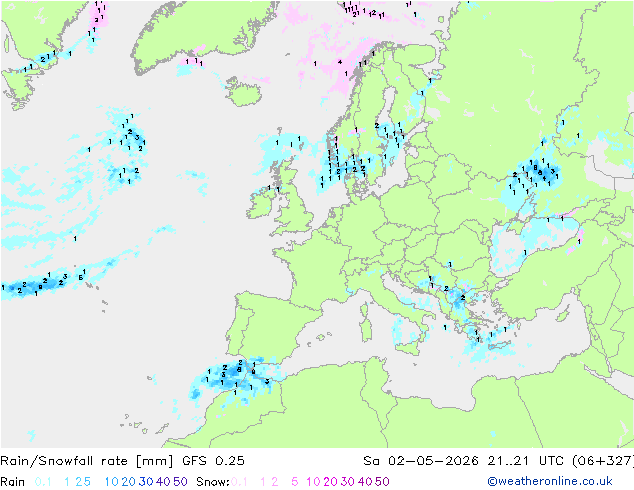Select the snow legend value 40

365,482
